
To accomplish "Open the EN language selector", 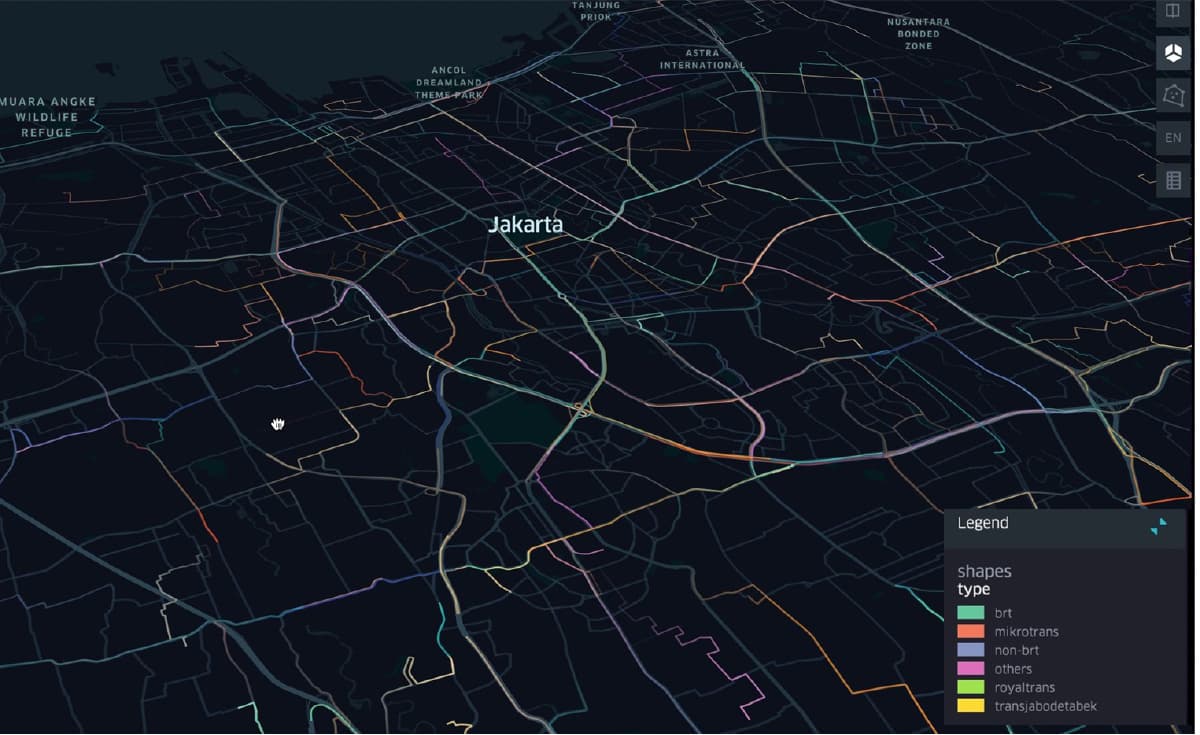I will click(1173, 137).
